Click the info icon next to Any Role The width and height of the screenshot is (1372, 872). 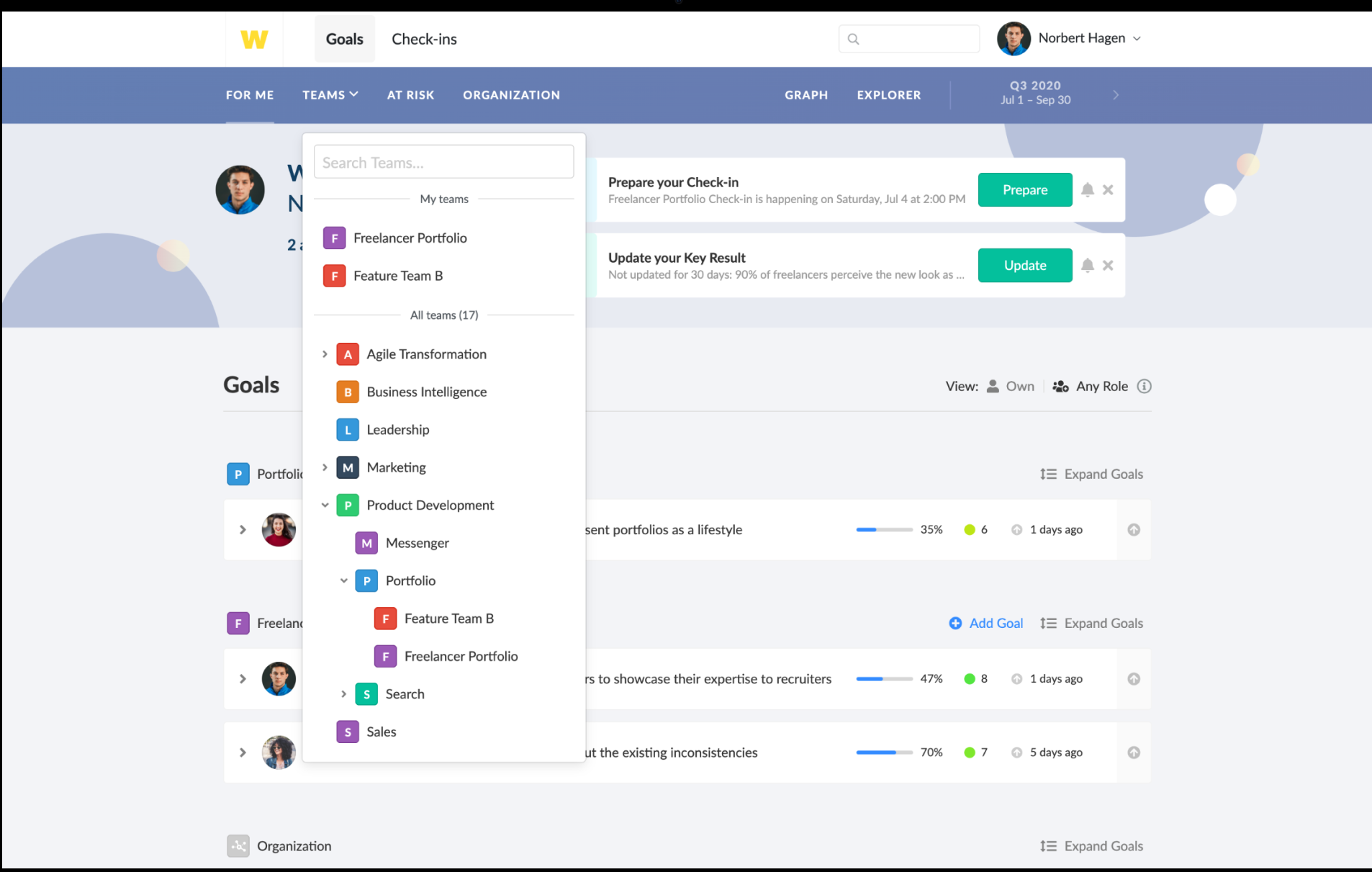[x=1145, y=386]
